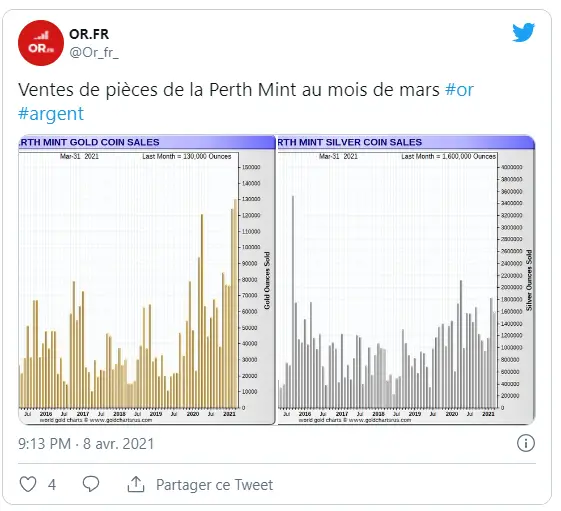Viewport: 561px width, 511px height.
Task: Click the gold chart title banner
Action: pos(147,142)
